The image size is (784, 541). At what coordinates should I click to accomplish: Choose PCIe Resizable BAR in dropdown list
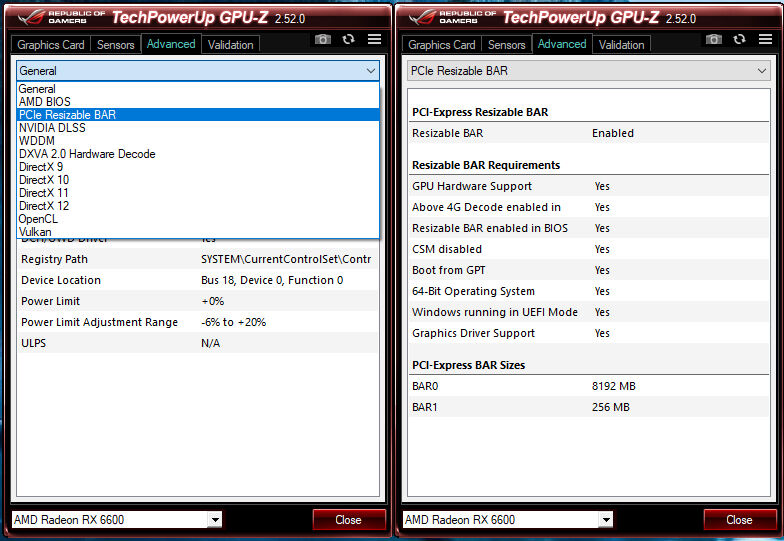click(198, 114)
